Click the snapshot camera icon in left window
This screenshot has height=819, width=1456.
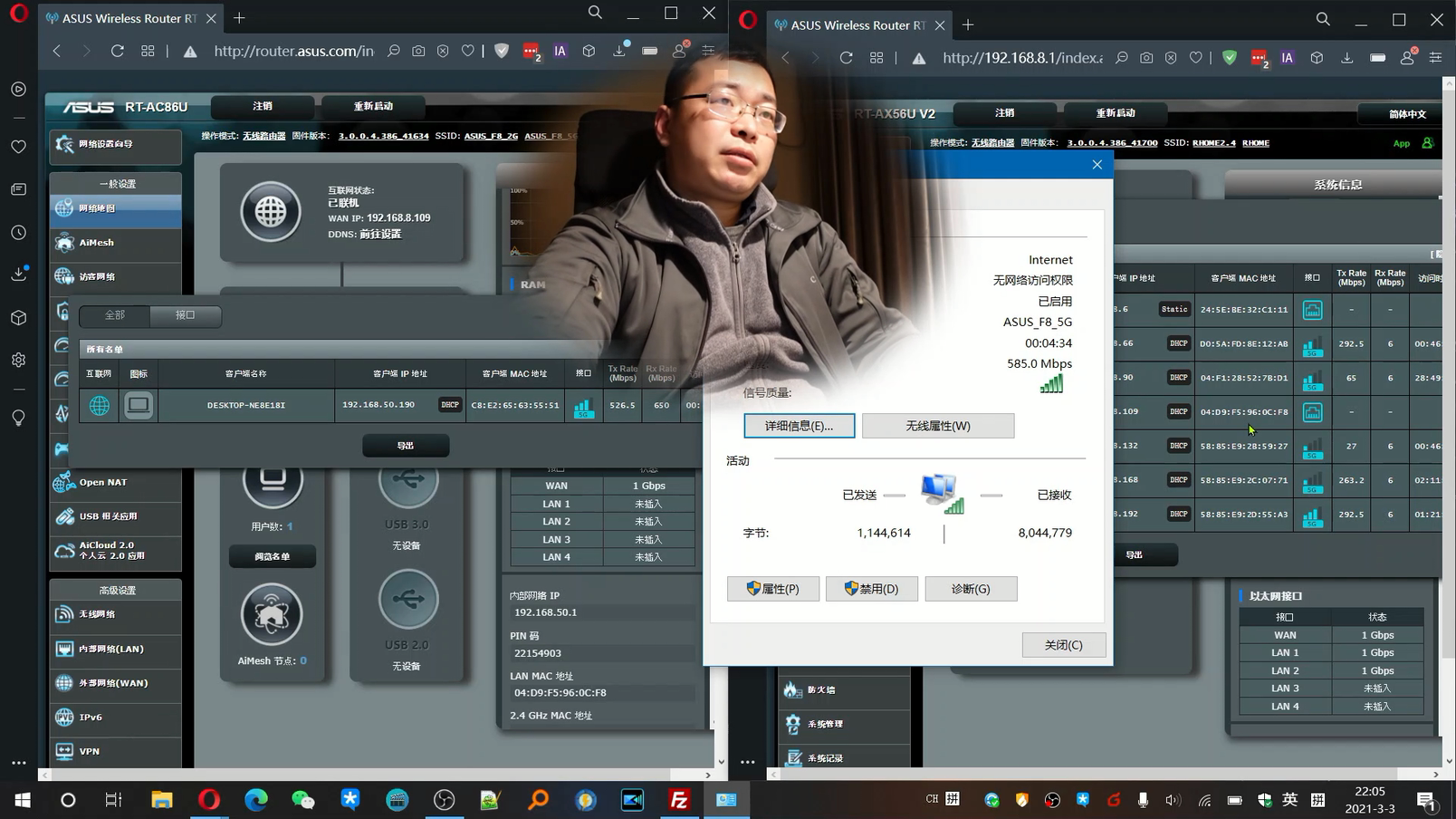coord(418,52)
